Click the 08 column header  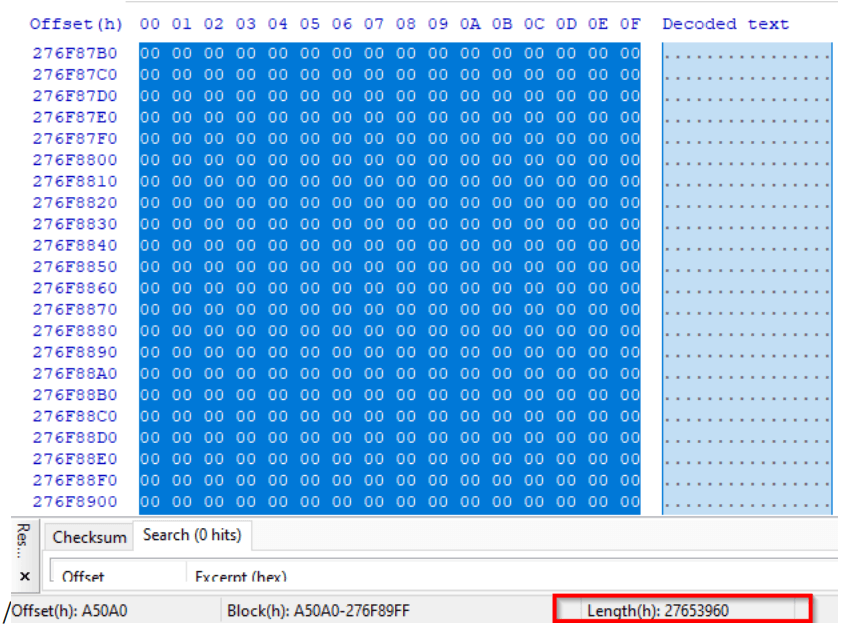405,24
